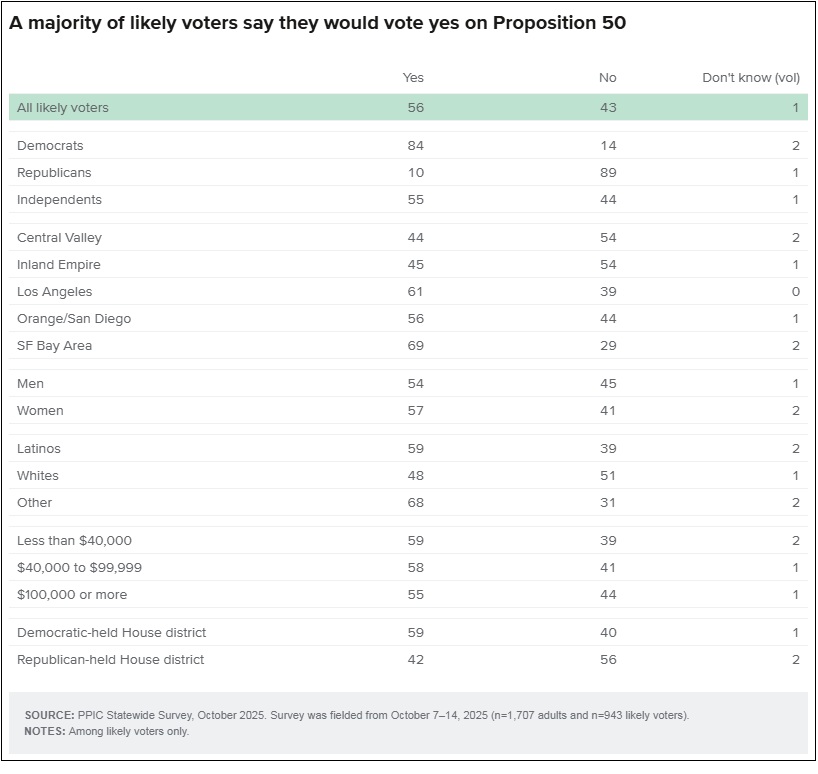Click the "Less than $40,000" row label
Viewport: 818px width, 774px height.
pos(74,541)
